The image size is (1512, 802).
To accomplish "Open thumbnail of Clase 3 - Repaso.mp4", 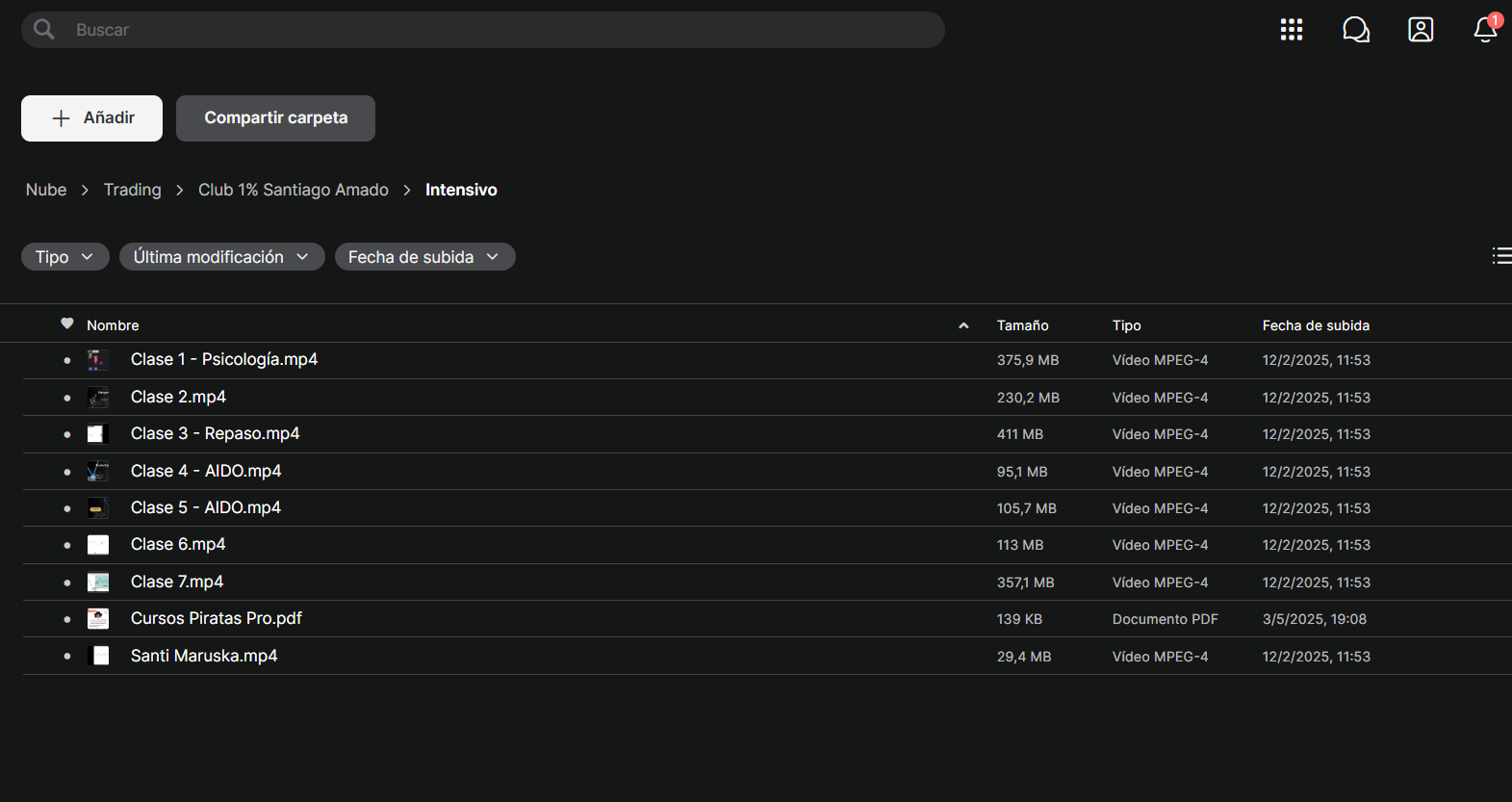I will (98, 434).
